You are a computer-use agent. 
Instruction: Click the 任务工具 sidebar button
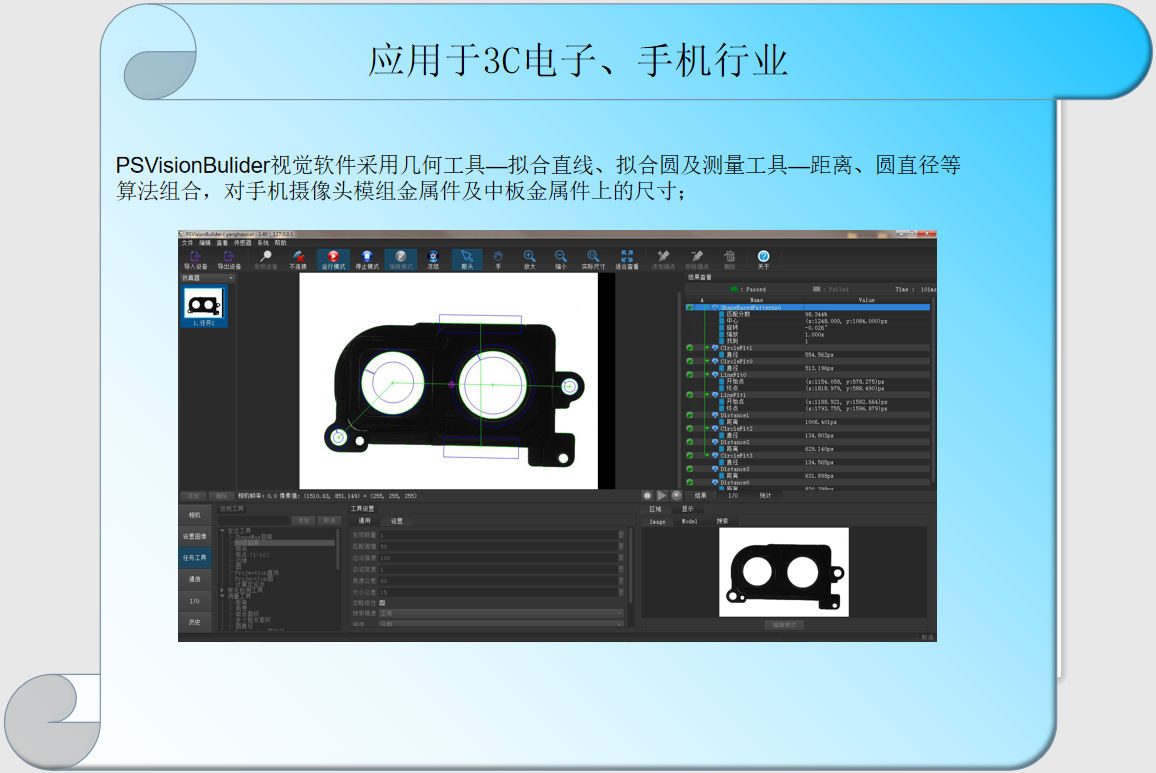(195, 557)
